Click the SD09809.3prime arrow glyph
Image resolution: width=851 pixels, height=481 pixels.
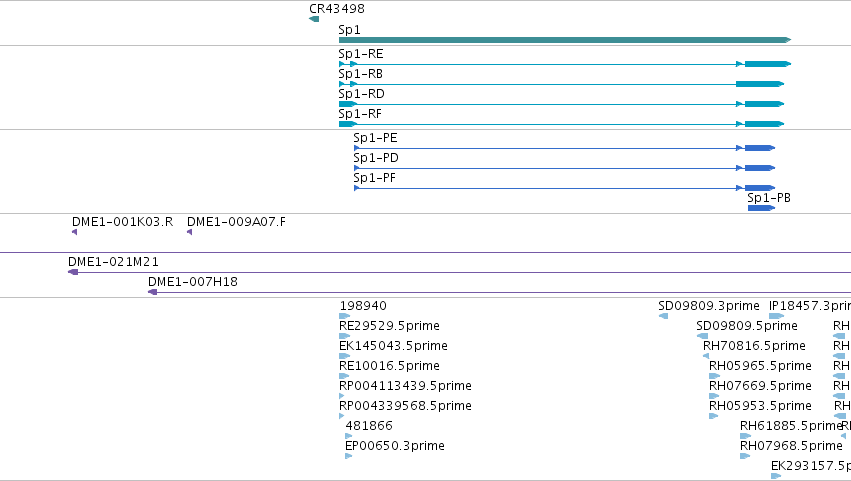click(x=663, y=316)
